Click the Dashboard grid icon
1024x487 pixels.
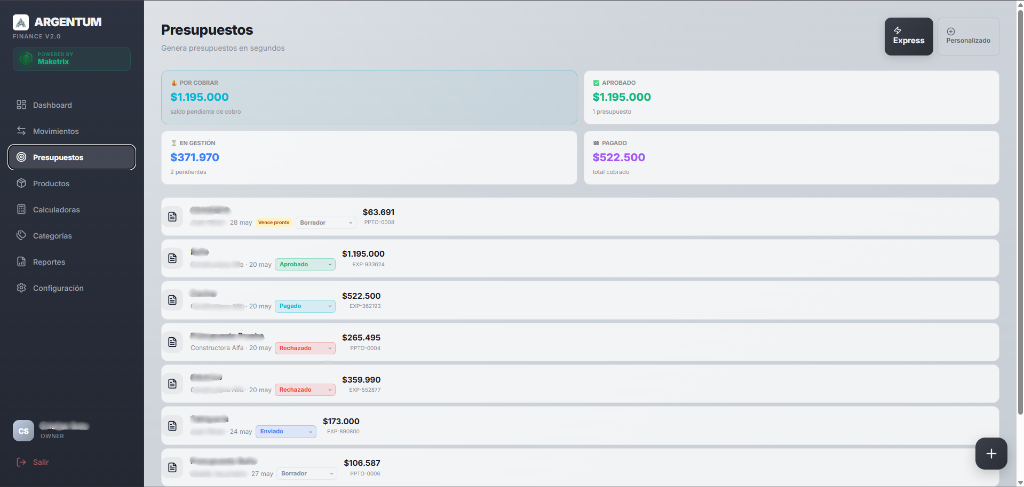22,105
